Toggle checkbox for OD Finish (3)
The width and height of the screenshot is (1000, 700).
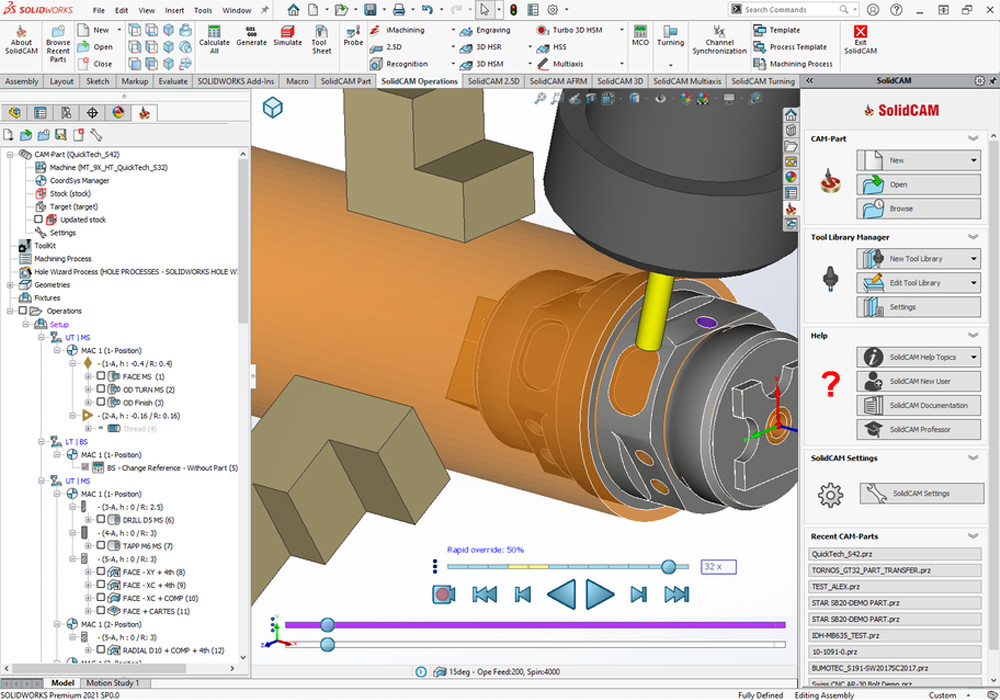[100, 402]
